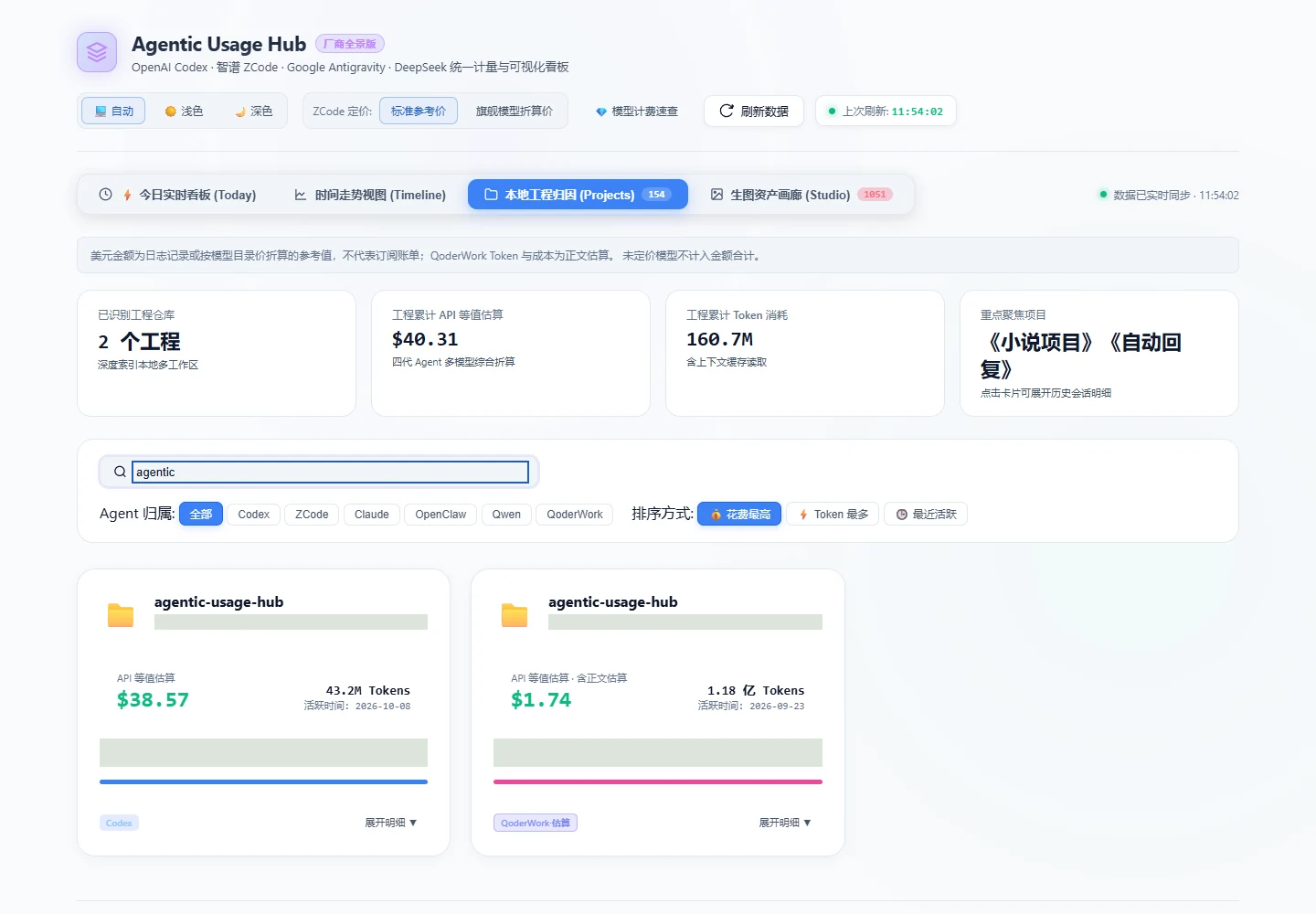
Task: Click the image icon in Studio tab
Action: [x=717, y=195]
